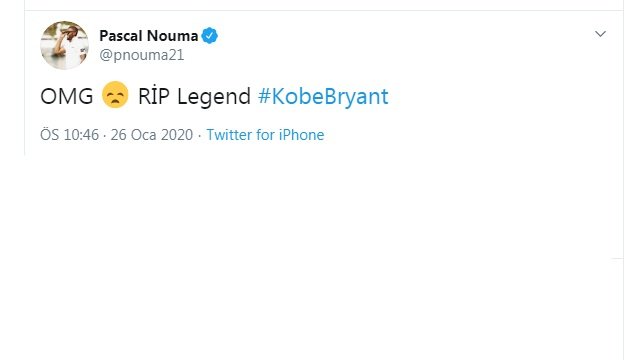
Task: Click the word iPhone in source link
Action: click(x=302, y=135)
